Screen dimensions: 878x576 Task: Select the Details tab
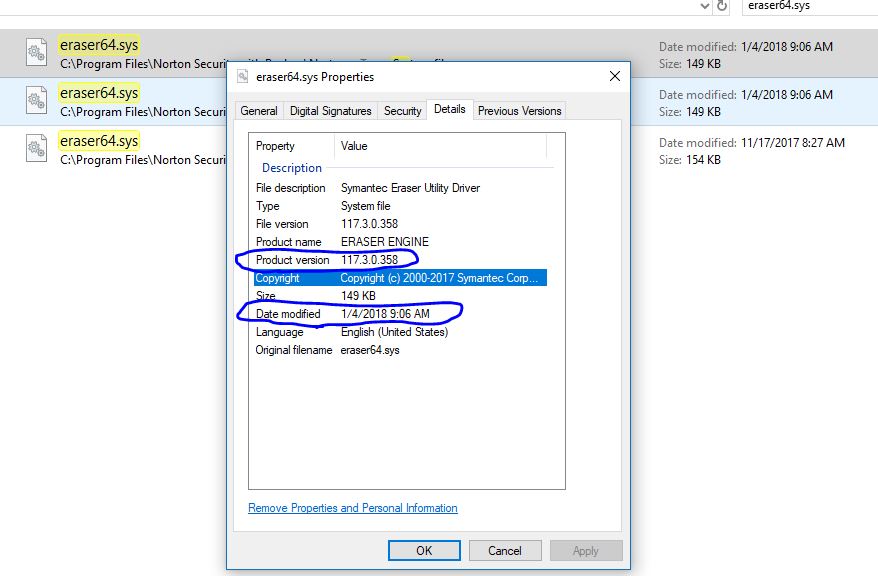450,109
